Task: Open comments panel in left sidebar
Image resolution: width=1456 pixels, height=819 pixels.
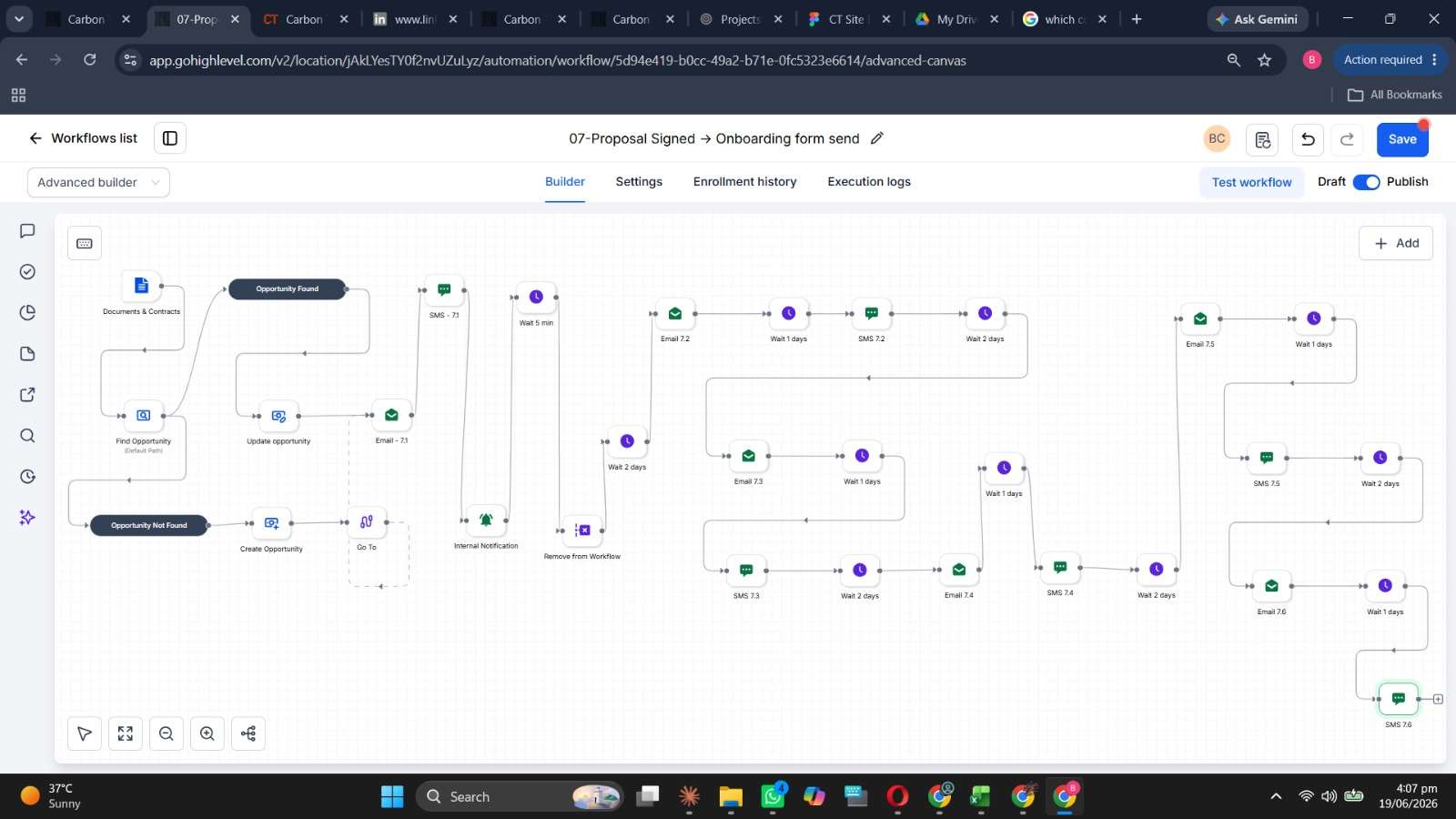Action: pos(27,231)
